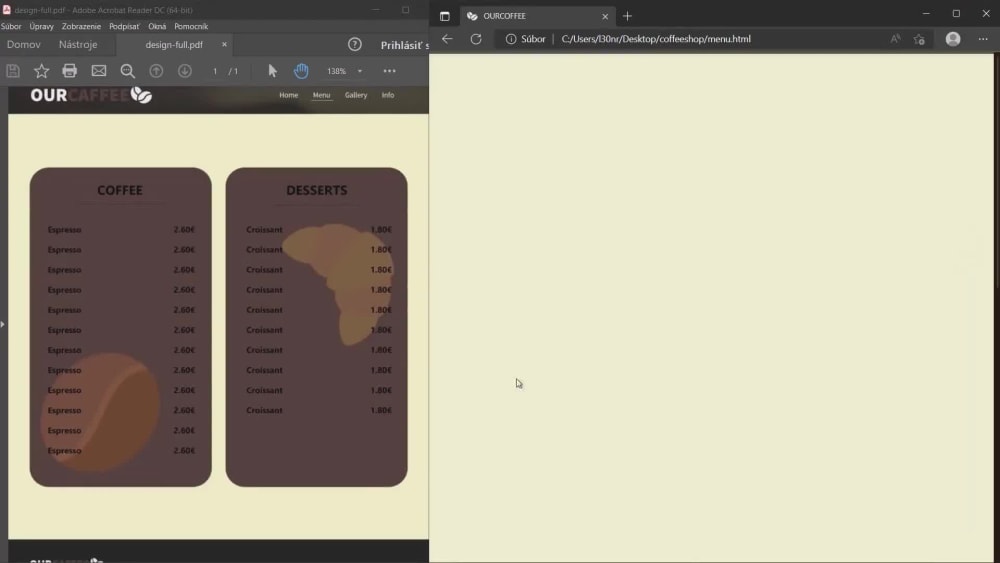Close the OURCOFFEE browser tab

605,16
